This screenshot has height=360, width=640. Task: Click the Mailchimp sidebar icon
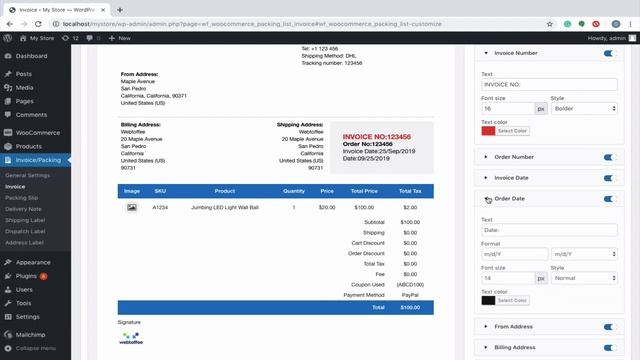[x=8, y=335]
